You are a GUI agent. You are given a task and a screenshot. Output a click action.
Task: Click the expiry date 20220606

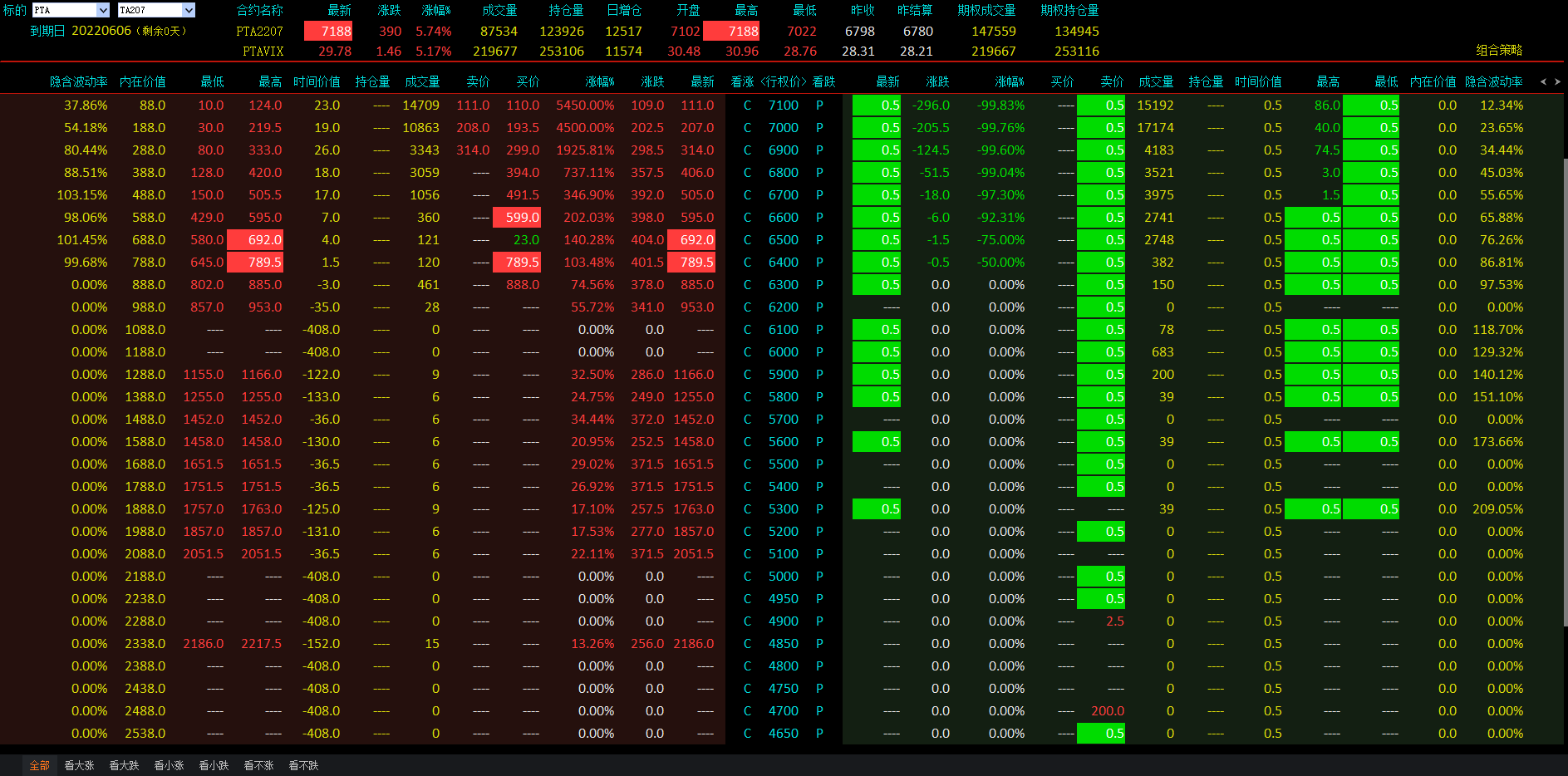pos(101,31)
